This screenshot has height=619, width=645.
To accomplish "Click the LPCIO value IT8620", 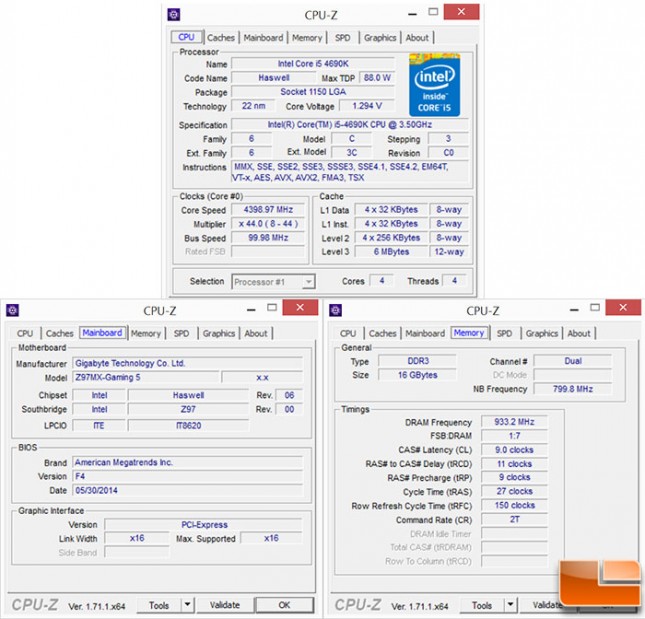I will [188, 426].
